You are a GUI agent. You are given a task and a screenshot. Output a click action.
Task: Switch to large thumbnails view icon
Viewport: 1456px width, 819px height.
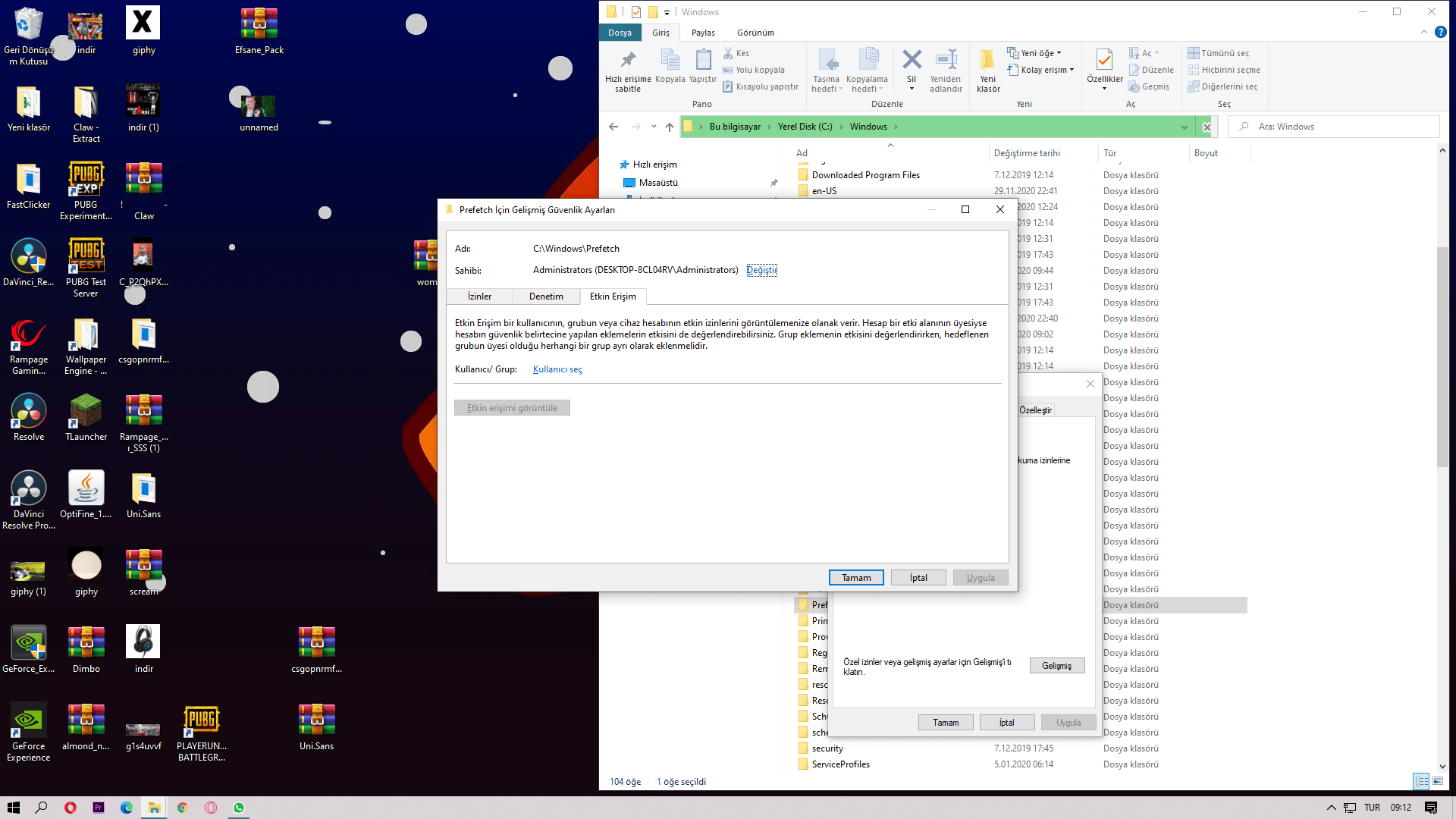(1438, 781)
